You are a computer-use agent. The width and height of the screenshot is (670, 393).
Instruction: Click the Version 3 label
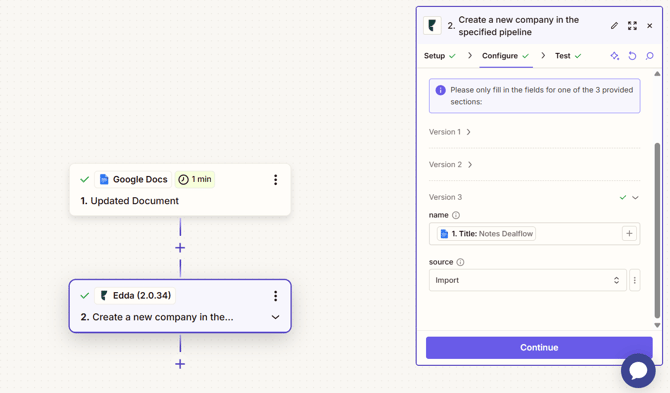445,197
